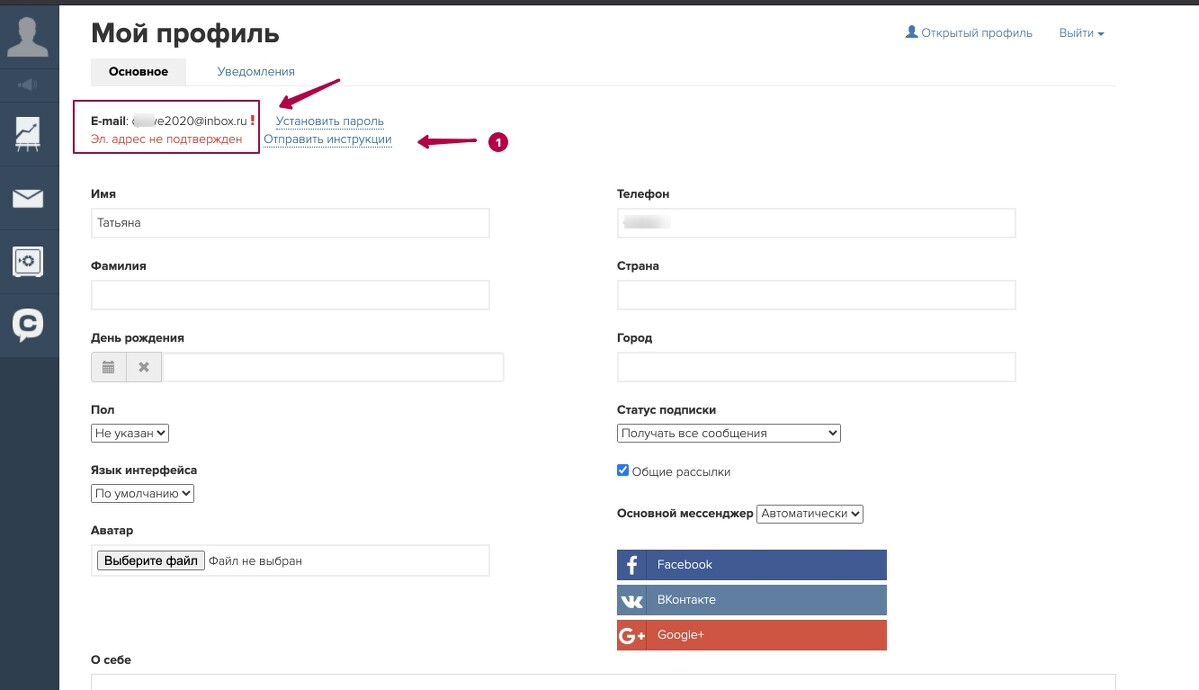Click the Фамилия input field

[x=291, y=295]
